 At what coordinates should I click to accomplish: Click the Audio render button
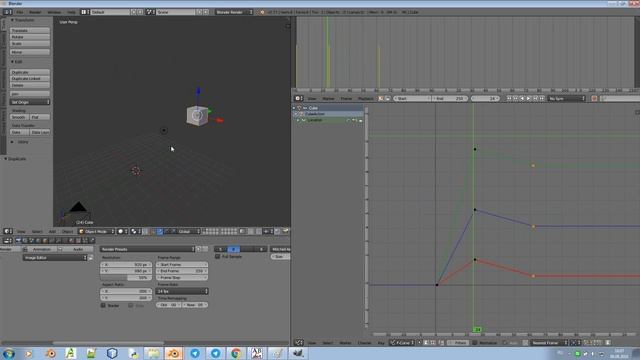coord(75,249)
